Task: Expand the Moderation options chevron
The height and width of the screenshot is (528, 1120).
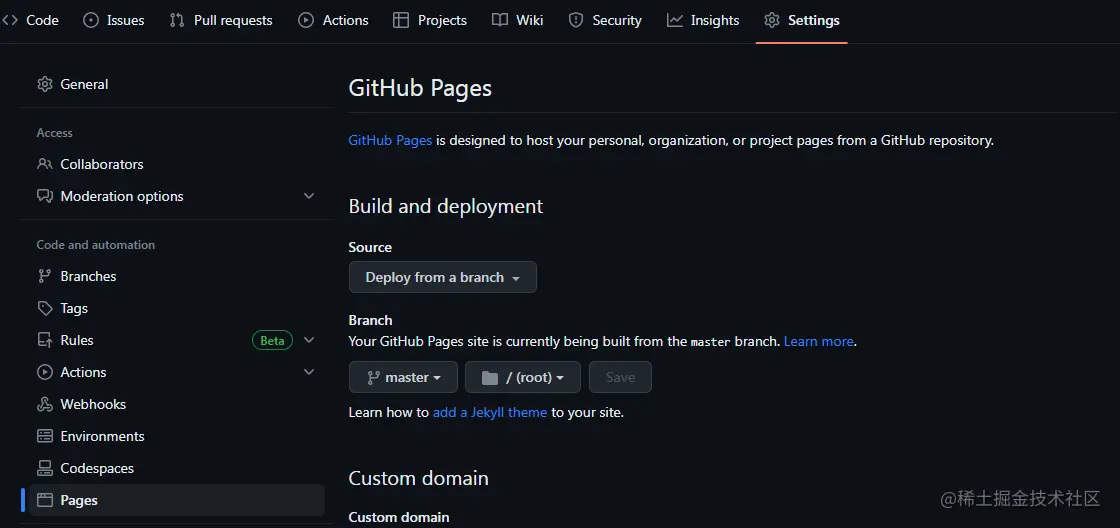Action: [x=309, y=196]
